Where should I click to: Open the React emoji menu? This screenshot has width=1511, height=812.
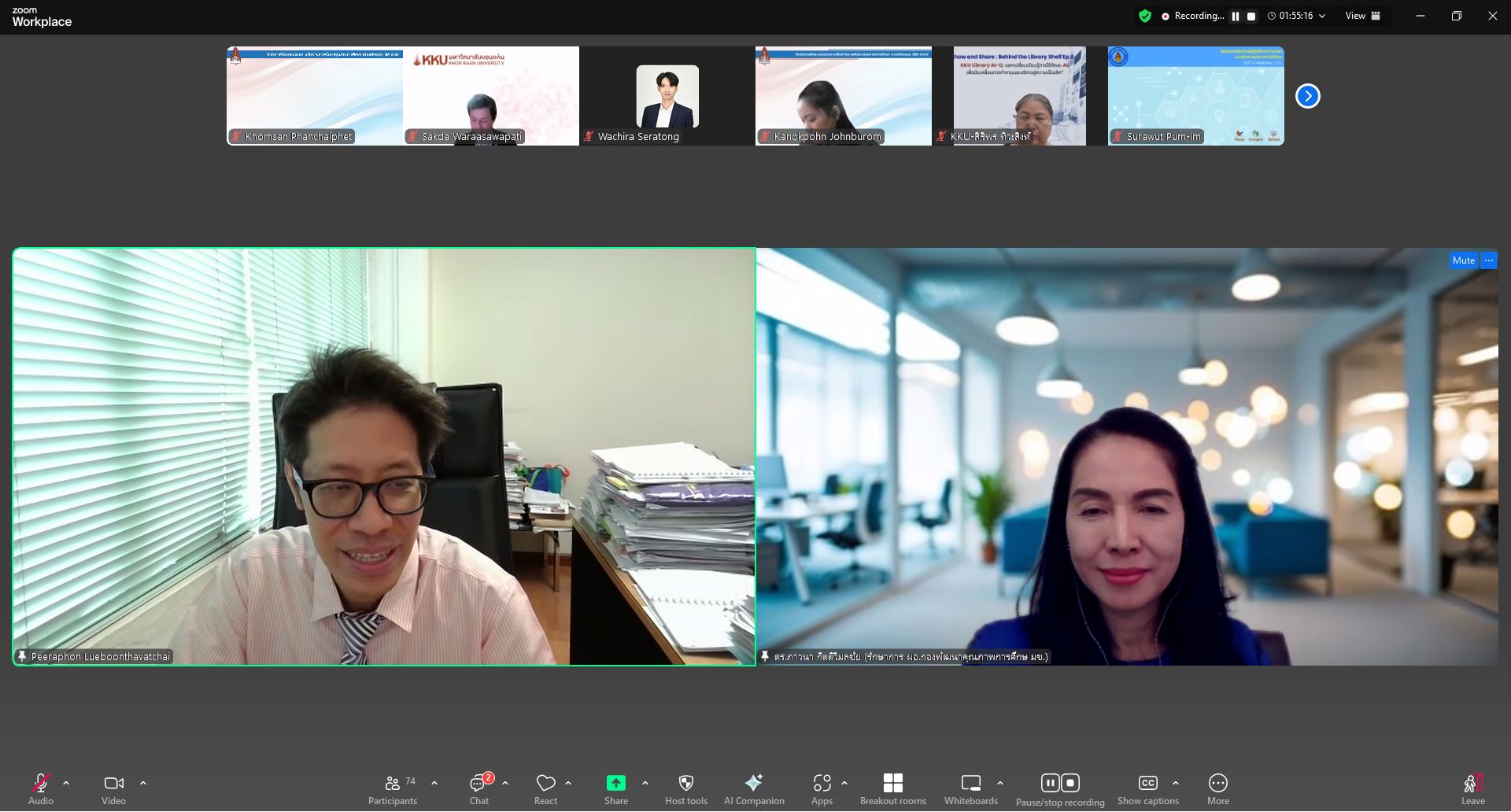[x=545, y=789]
